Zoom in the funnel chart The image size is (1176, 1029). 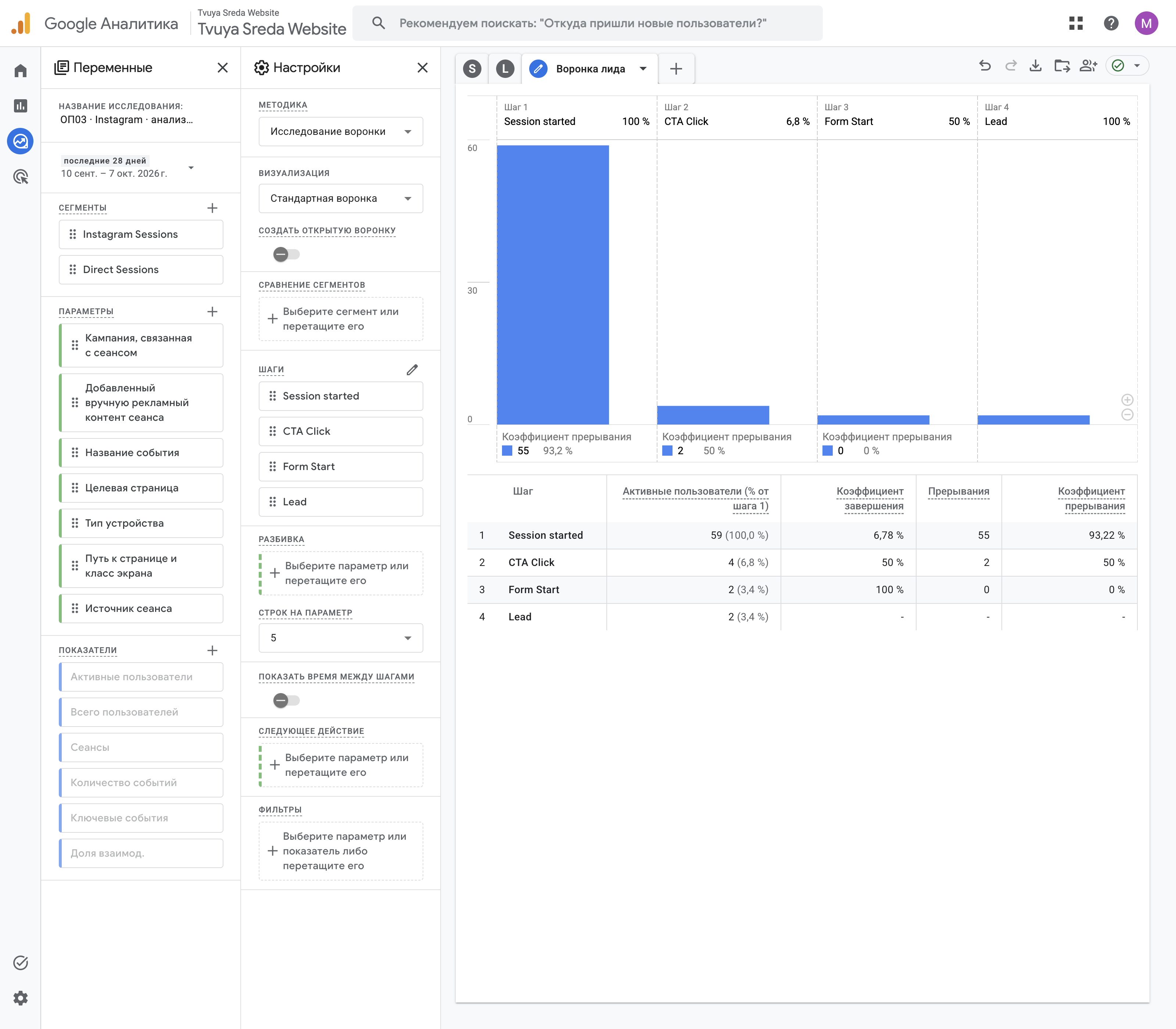pyautogui.click(x=1127, y=400)
